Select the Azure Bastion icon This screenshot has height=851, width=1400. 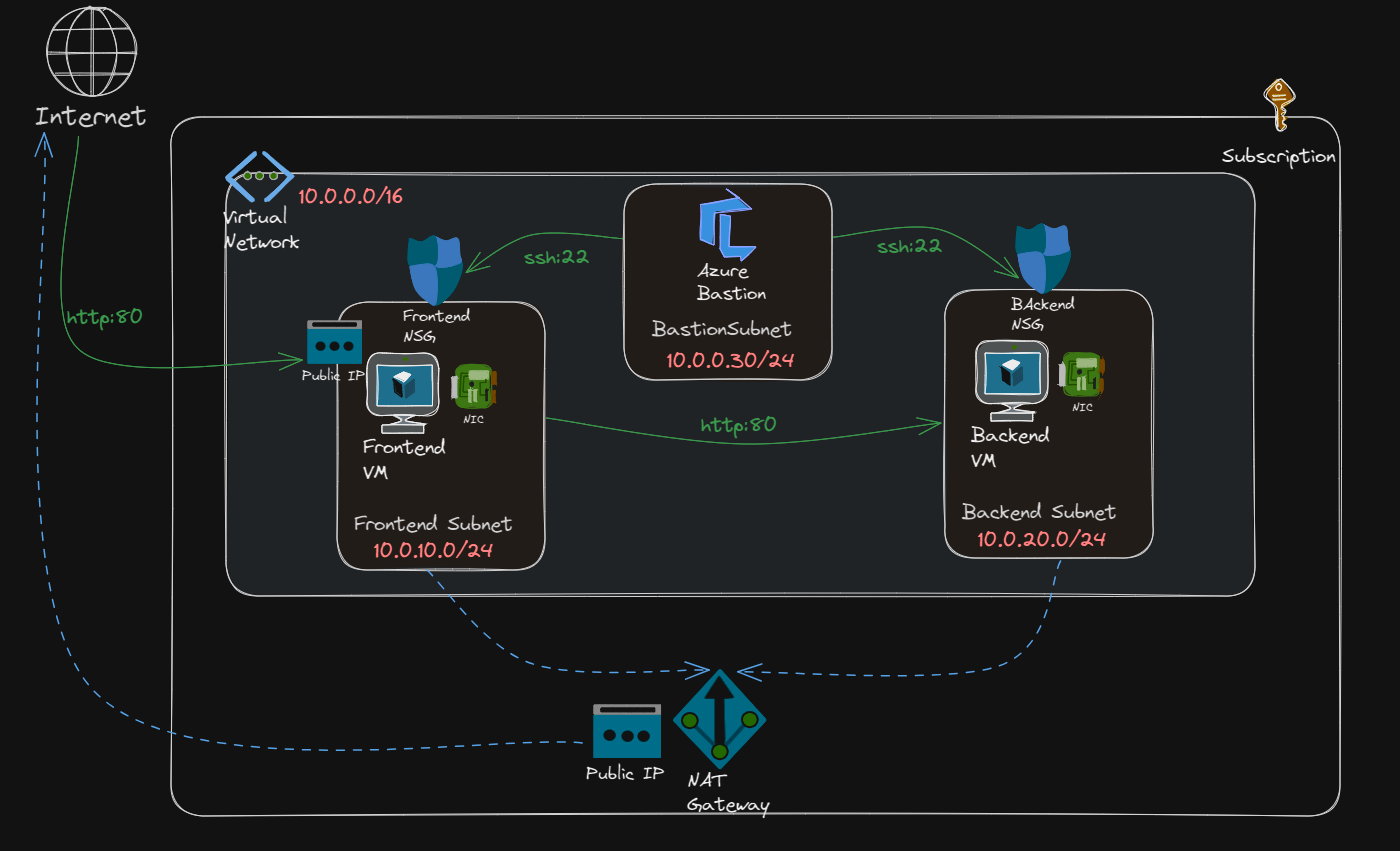point(727,224)
